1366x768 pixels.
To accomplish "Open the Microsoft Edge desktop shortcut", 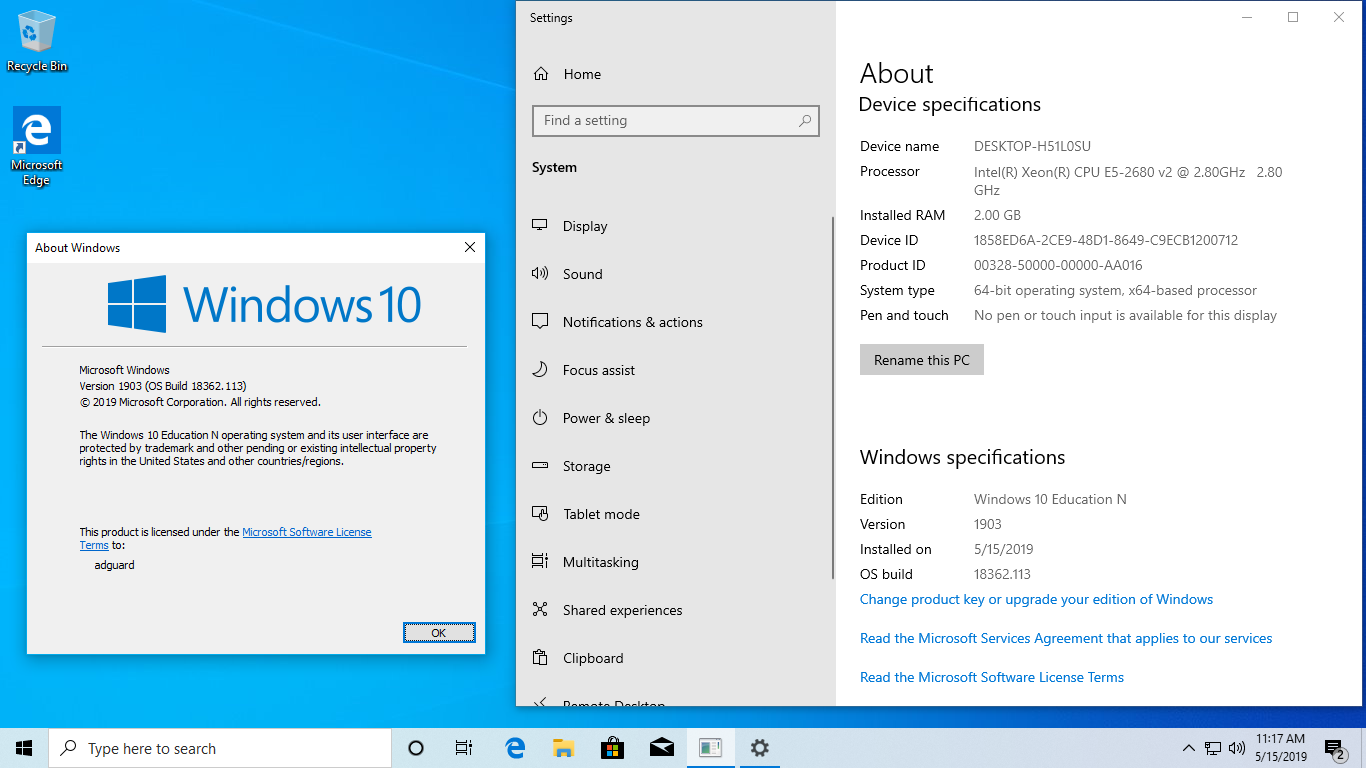I will click(37, 146).
